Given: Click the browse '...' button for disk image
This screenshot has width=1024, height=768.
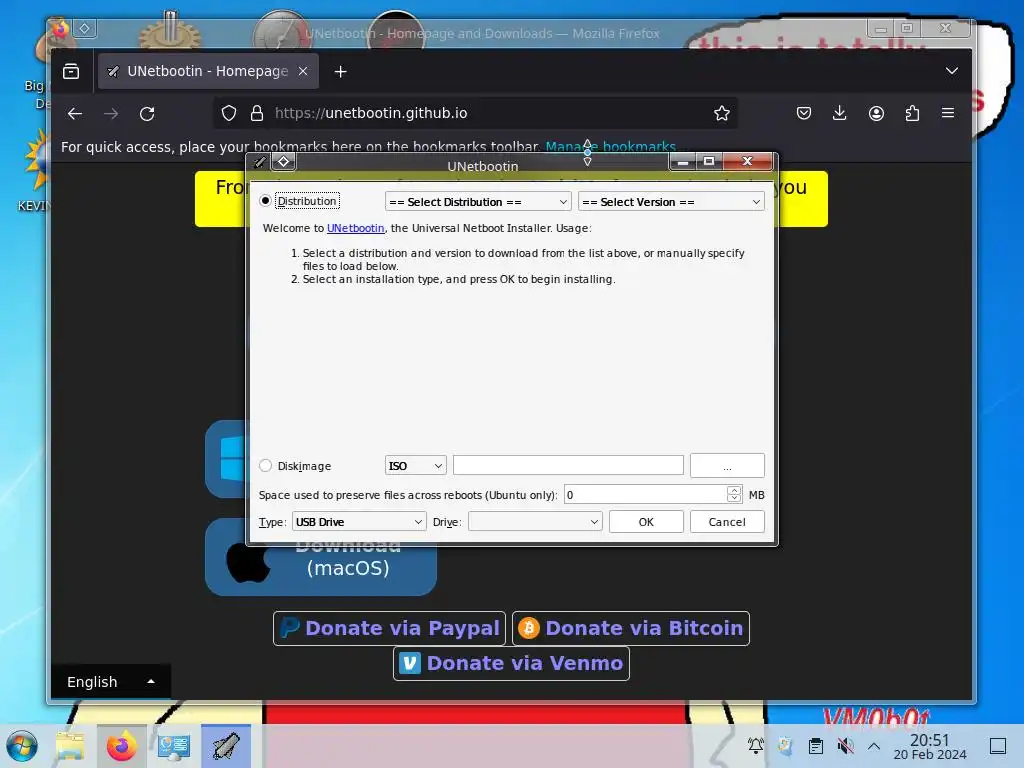Looking at the screenshot, I should (x=727, y=466).
